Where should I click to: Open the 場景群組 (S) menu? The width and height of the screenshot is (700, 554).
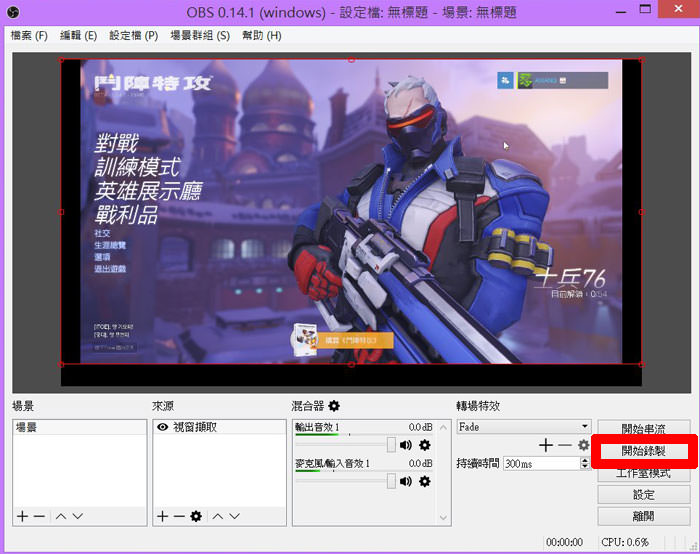tap(200, 35)
